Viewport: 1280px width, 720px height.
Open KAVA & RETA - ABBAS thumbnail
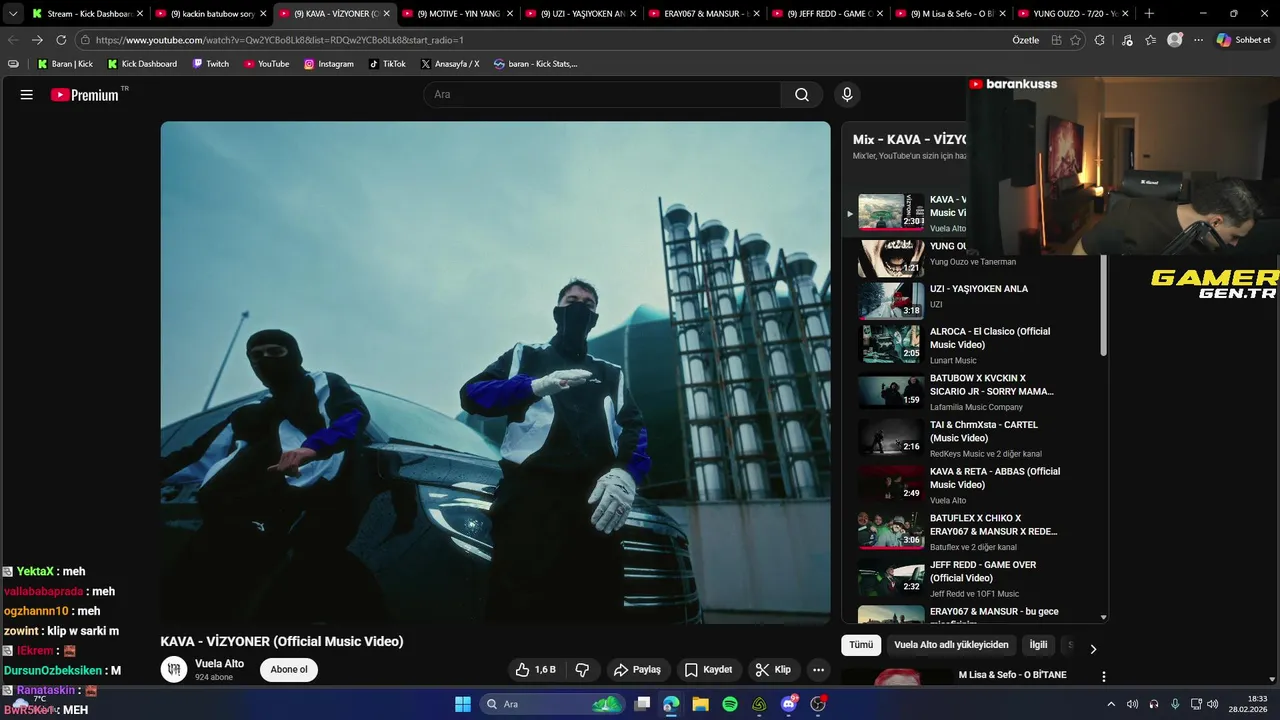(891, 484)
